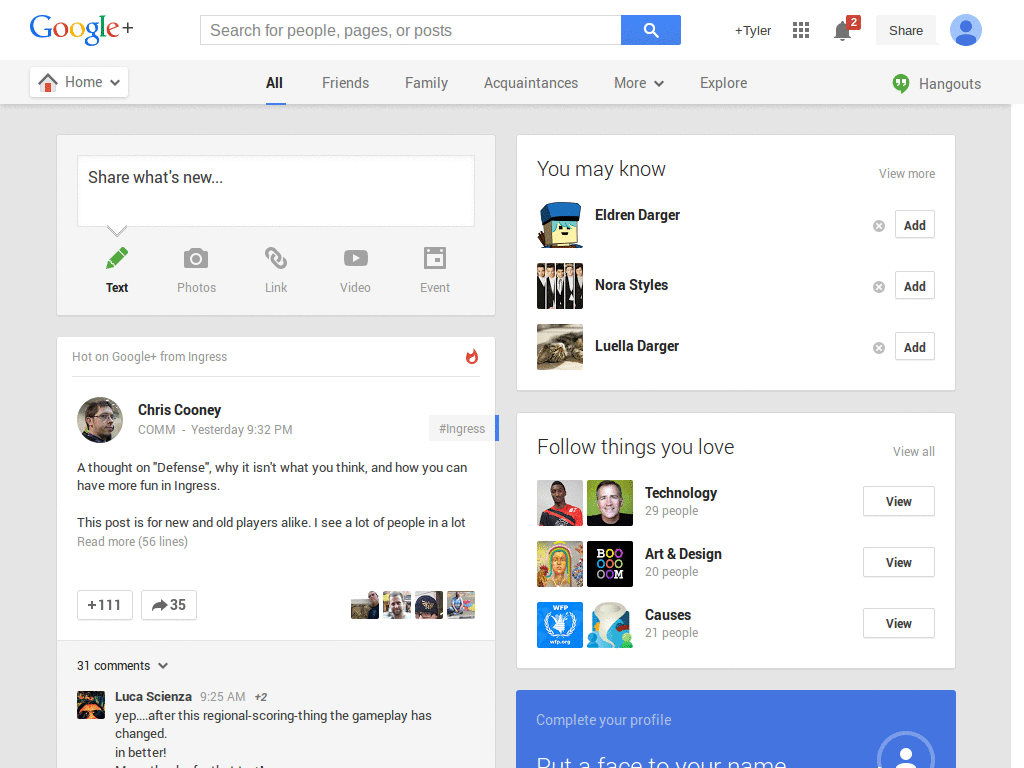Screen dimensions: 1024x768
Task: Open the #Ingress hashtag tag
Action: click(x=462, y=428)
